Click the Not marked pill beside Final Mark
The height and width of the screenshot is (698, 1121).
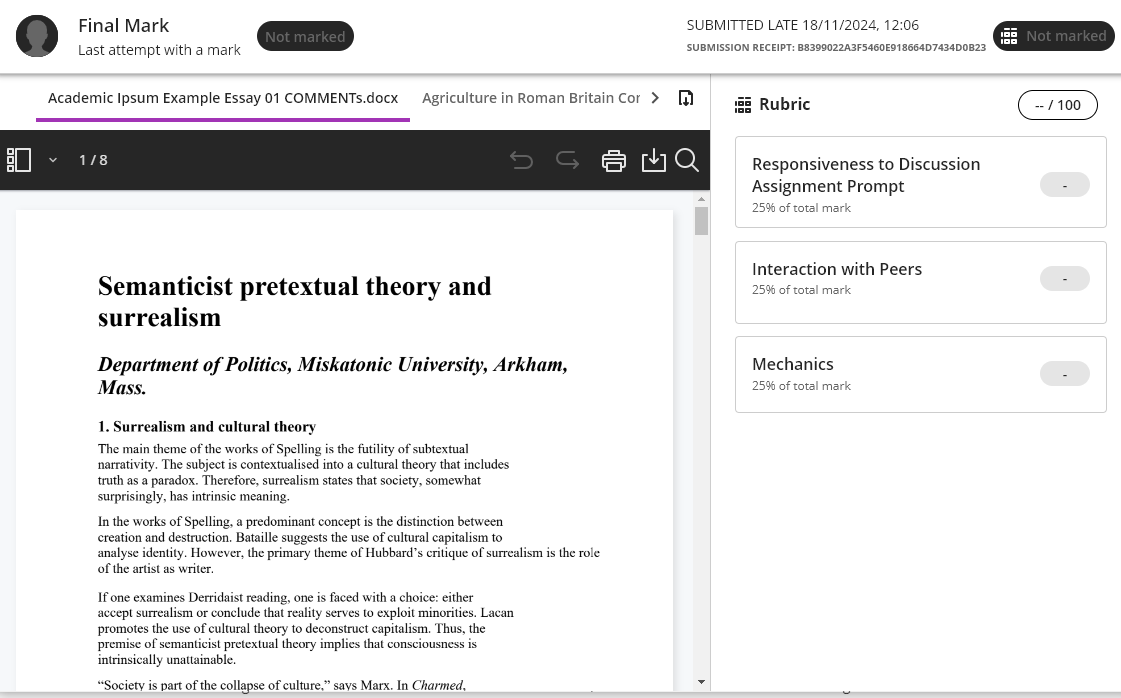(305, 37)
